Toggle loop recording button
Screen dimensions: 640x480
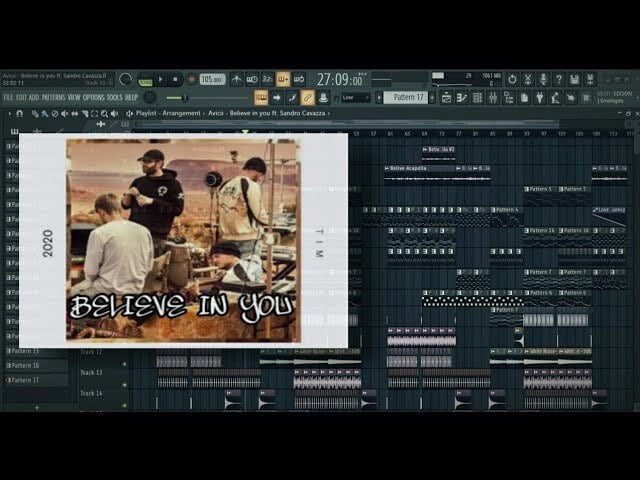pyautogui.click(x=299, y=79)
